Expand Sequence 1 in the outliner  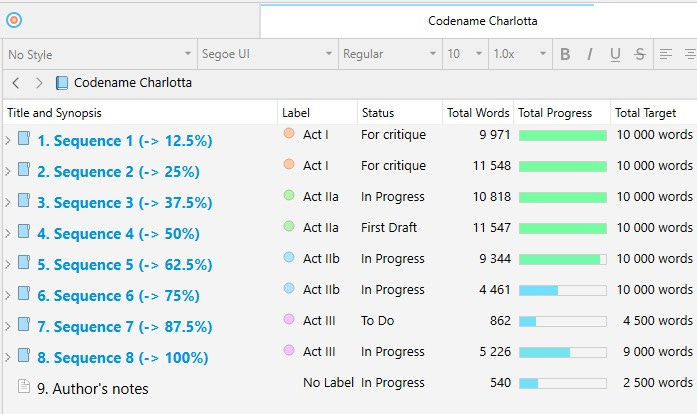[x=8, y=141]
